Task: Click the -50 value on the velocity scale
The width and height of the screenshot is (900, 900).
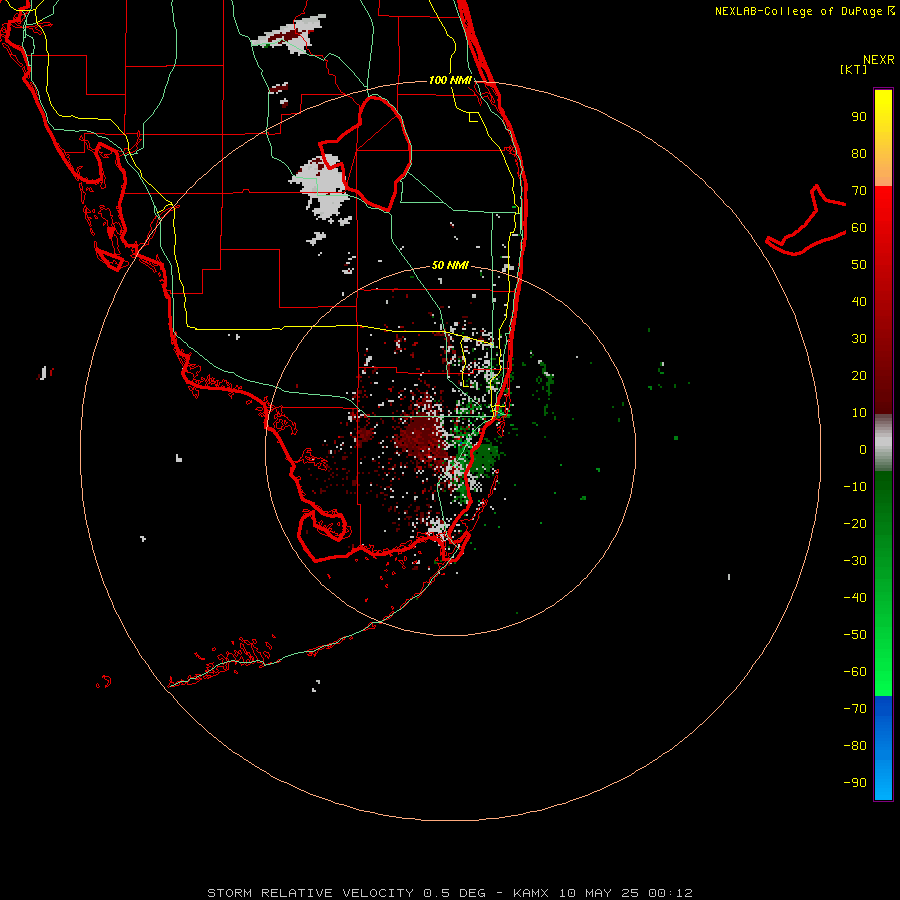Action: pyautogui.click(x=855, y=635)
